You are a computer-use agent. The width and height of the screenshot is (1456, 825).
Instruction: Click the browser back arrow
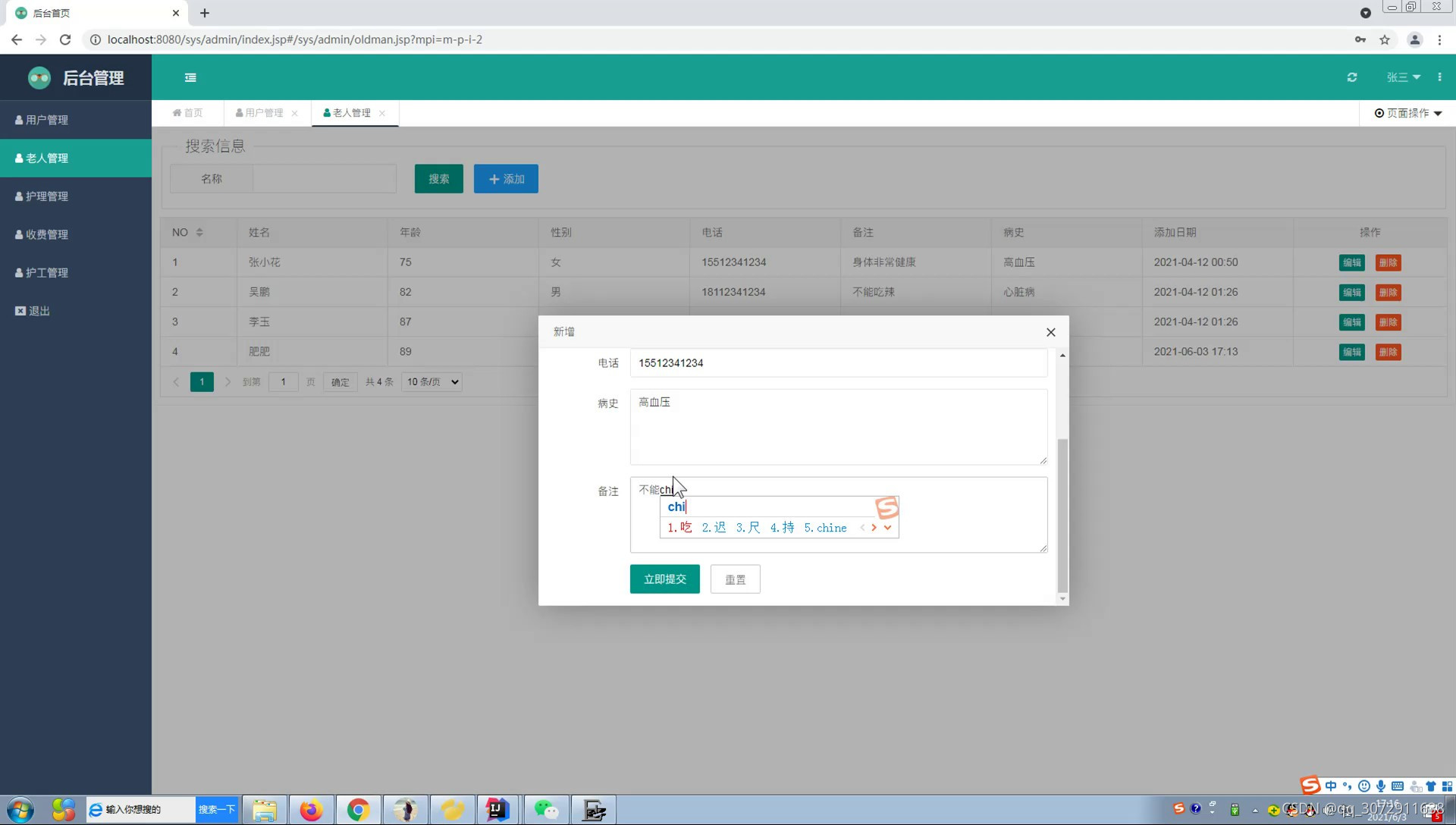tap(17, 39)
